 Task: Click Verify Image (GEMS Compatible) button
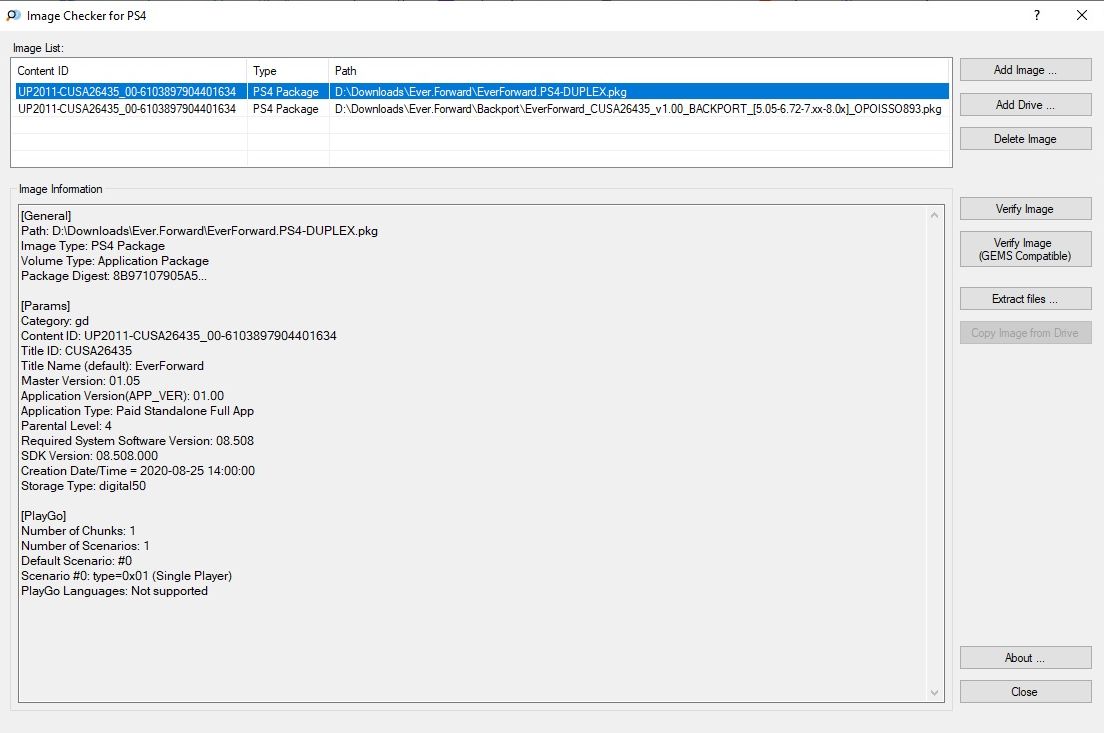[1025, 249]
